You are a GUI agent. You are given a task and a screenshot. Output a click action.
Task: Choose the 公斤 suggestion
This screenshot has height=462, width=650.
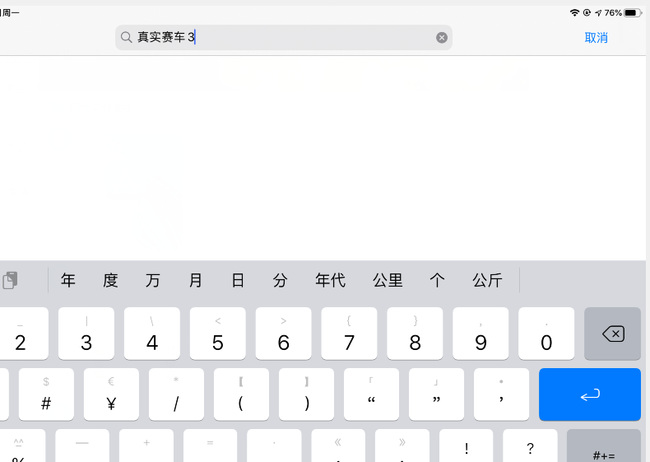click(x=487, y=280)
